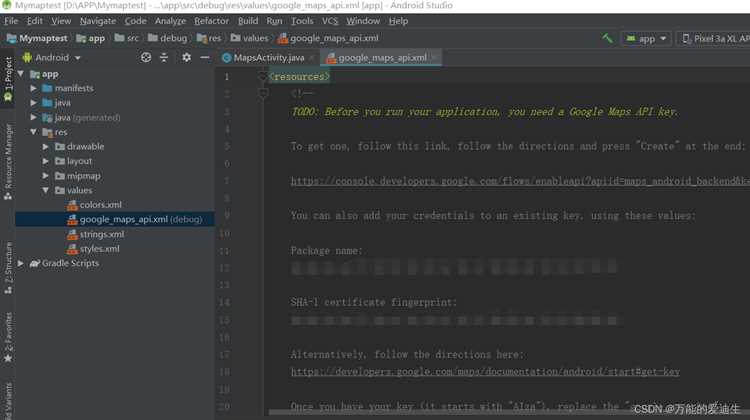Image resolution: width=750 pixels, height=420 pixels.
Task: Expand the layout folder
Action: coord(45,161)
